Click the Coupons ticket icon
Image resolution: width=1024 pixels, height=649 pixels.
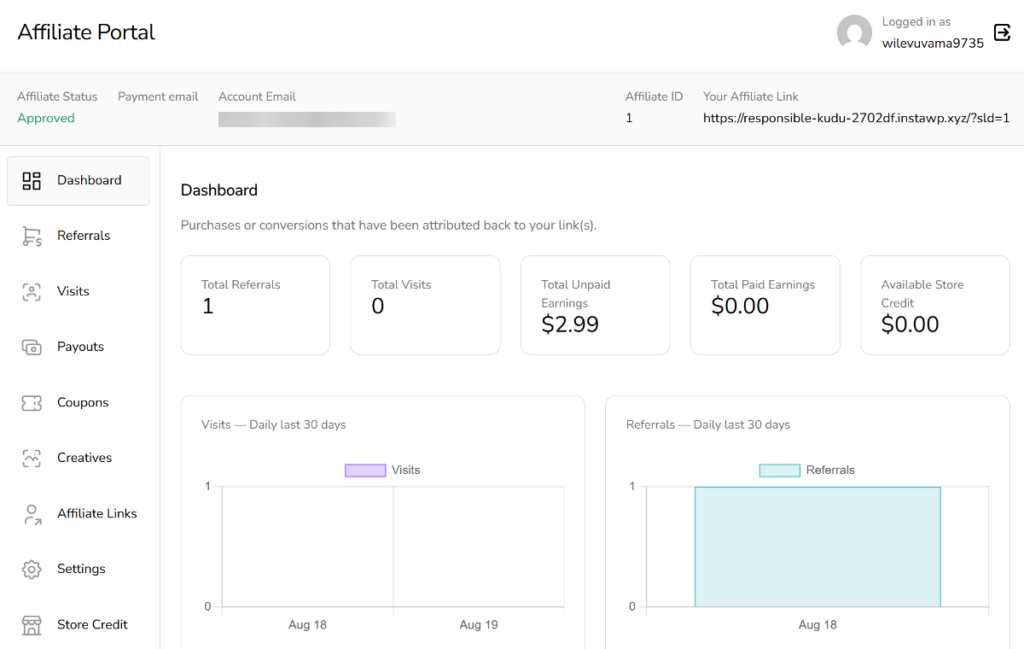coord(31,402)
